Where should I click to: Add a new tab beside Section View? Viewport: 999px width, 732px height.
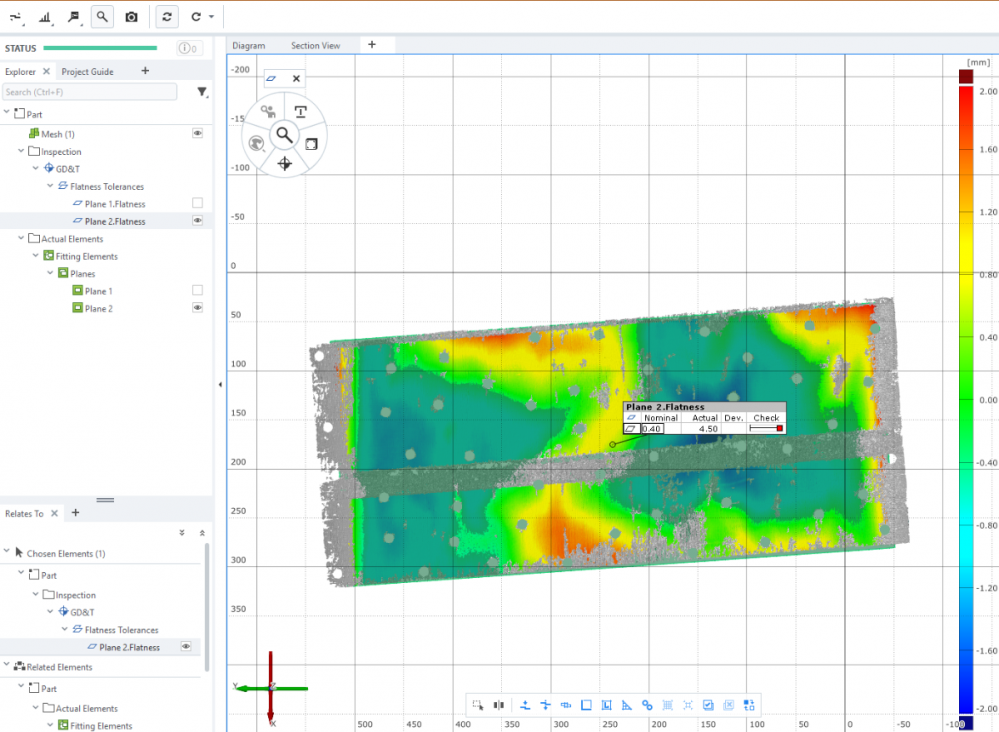point(372,45)
